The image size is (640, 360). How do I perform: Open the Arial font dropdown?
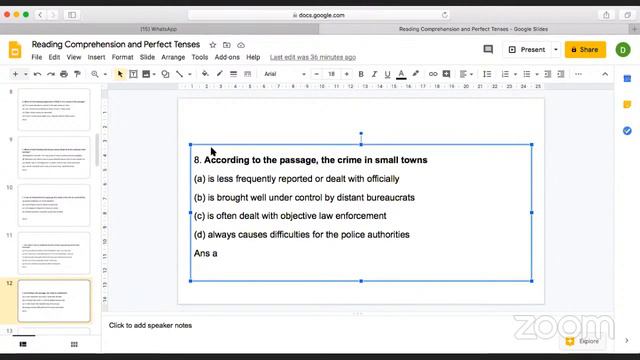coord(284,74)
